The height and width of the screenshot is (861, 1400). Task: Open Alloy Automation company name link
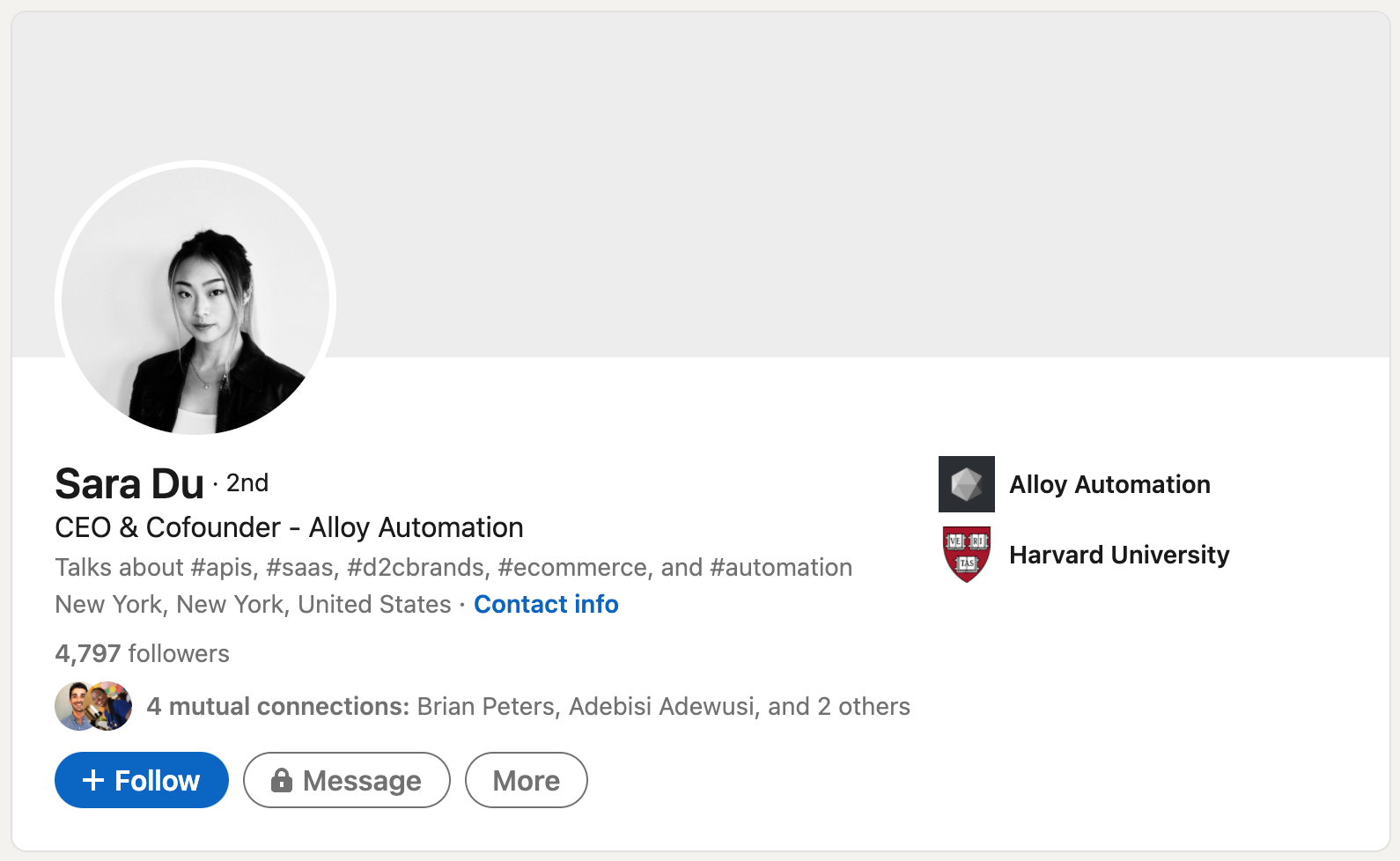(x=1109, y=484)
